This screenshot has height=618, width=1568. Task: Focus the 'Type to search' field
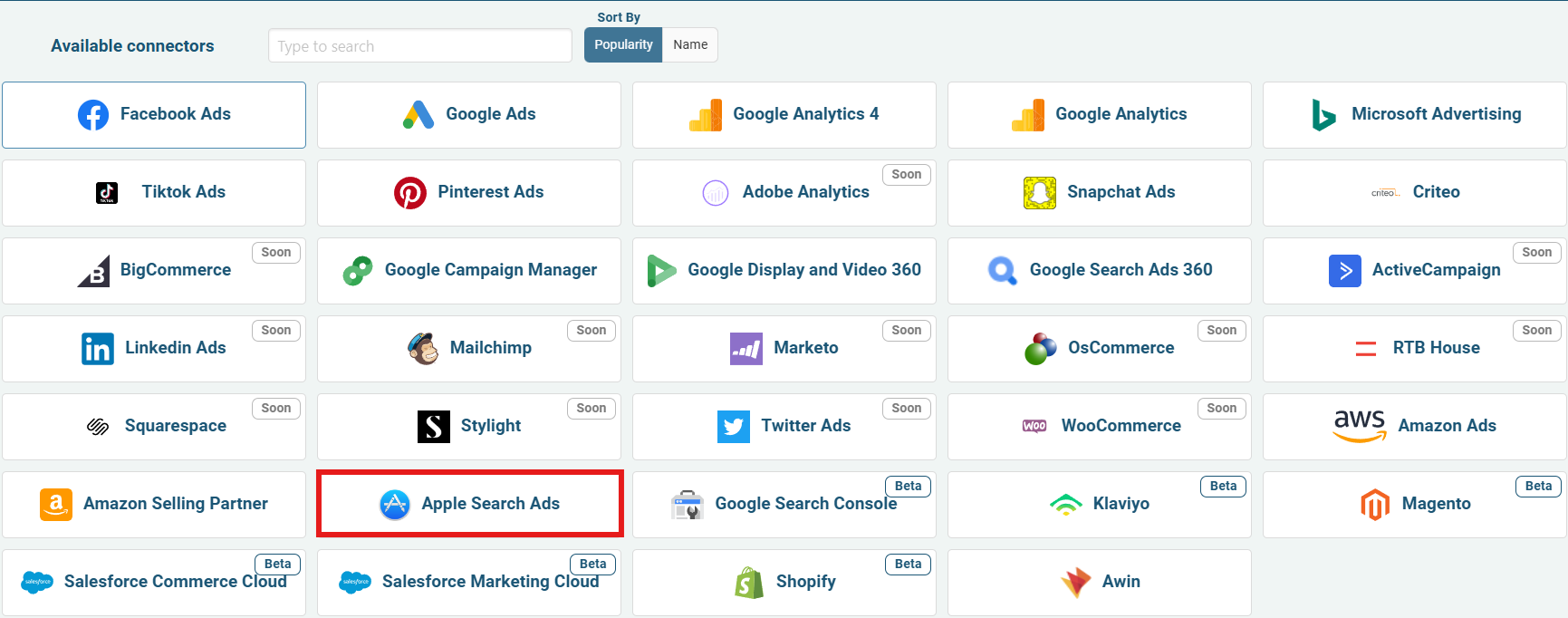click(419, 46)
